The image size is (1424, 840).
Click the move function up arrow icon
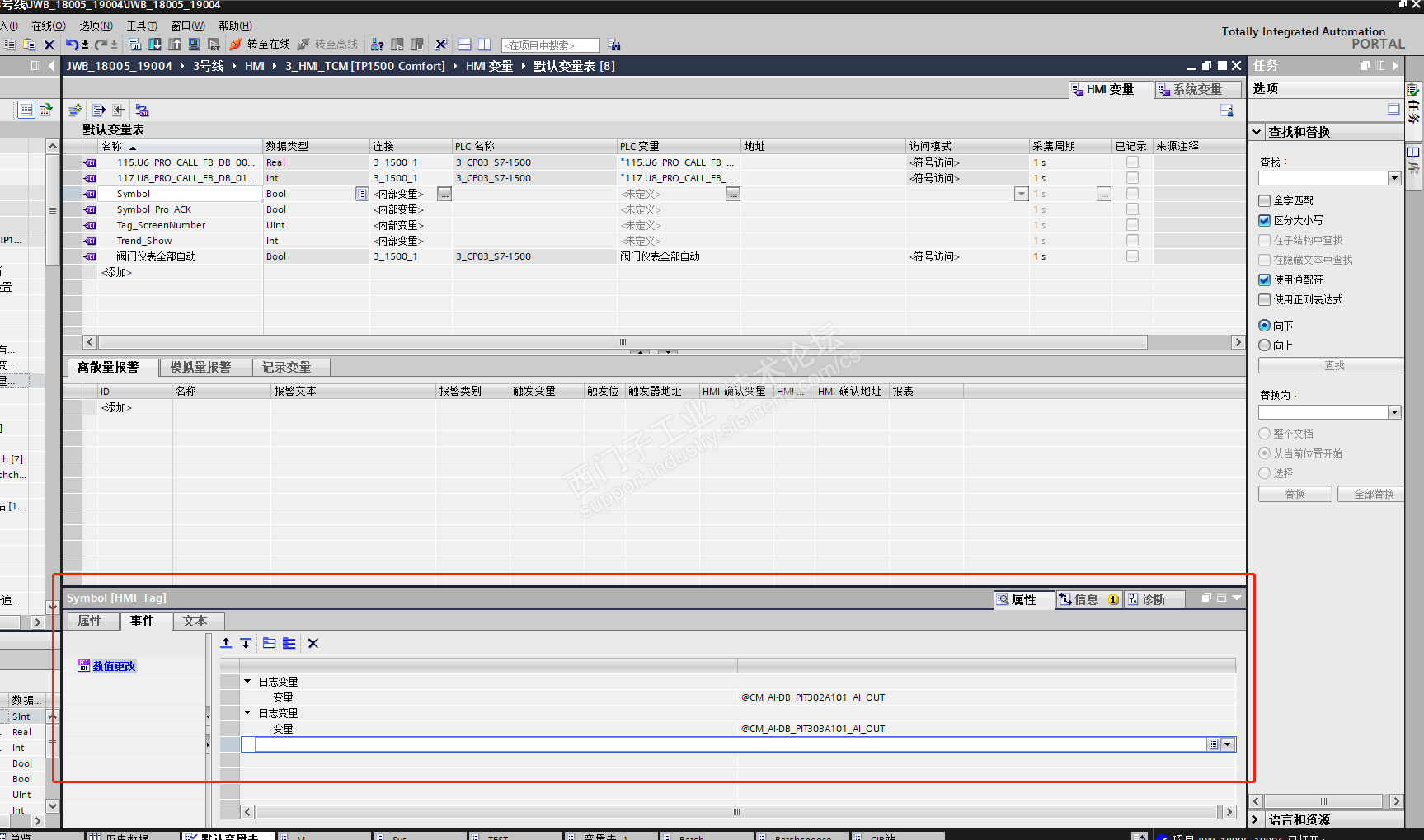(x=226, y=643)
